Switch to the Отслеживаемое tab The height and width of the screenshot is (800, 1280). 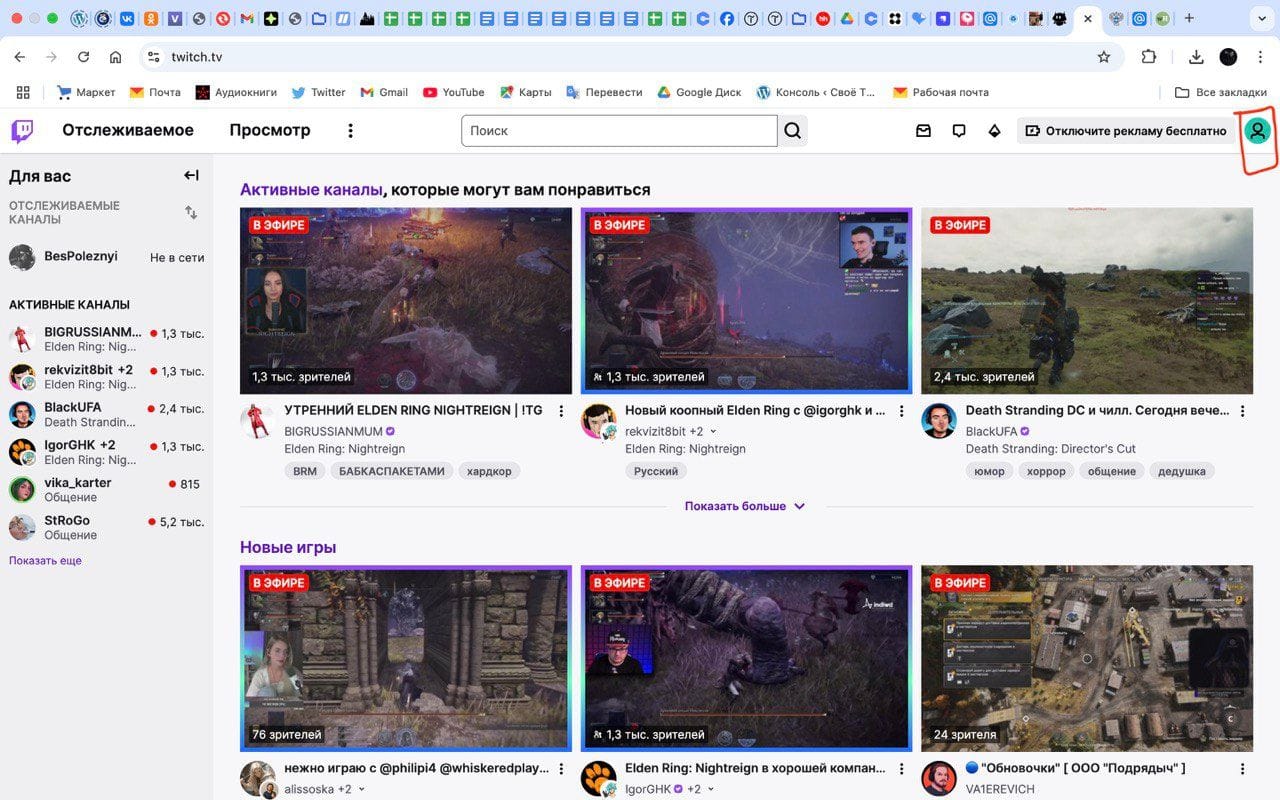[x=128, y=131]
